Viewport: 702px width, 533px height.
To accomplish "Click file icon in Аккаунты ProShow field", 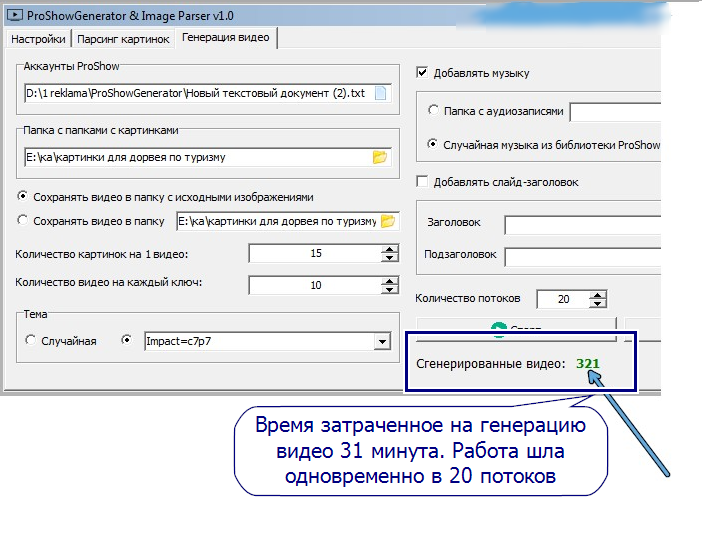I will coord(380,93).
